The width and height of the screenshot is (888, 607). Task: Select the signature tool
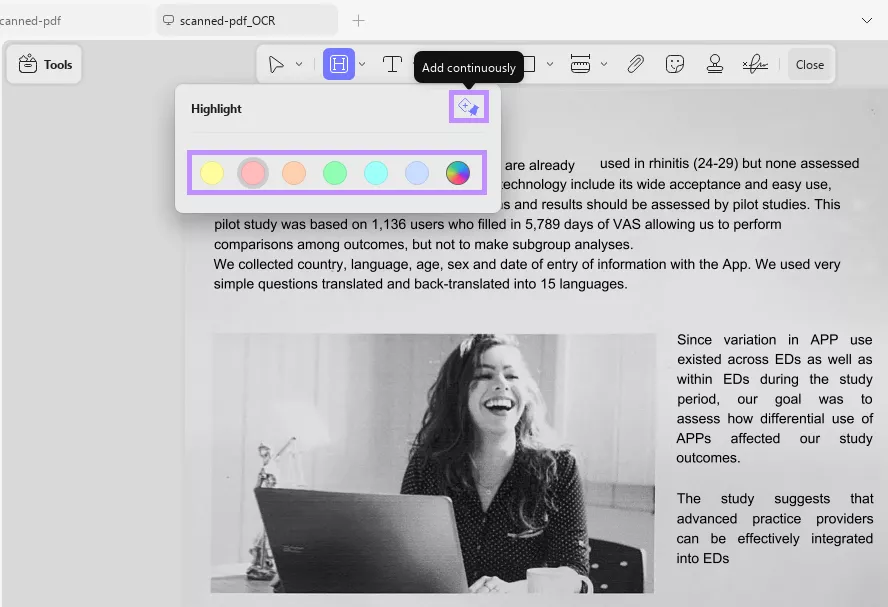pos(755,63)
